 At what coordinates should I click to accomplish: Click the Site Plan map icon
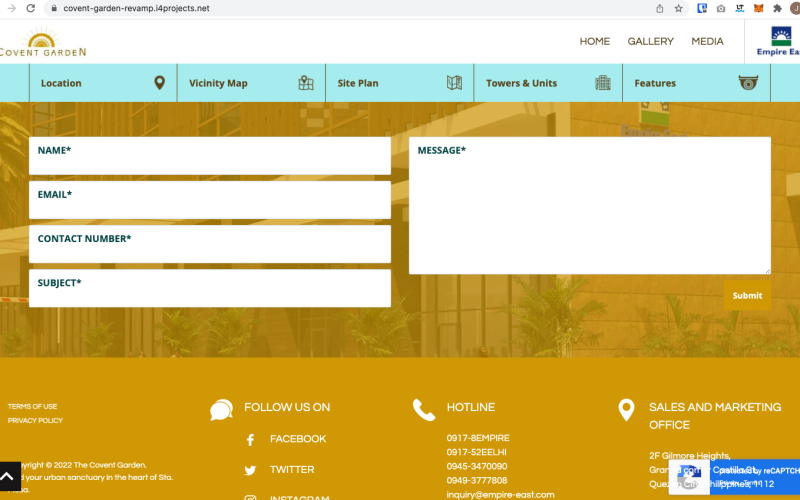[455, 83]
